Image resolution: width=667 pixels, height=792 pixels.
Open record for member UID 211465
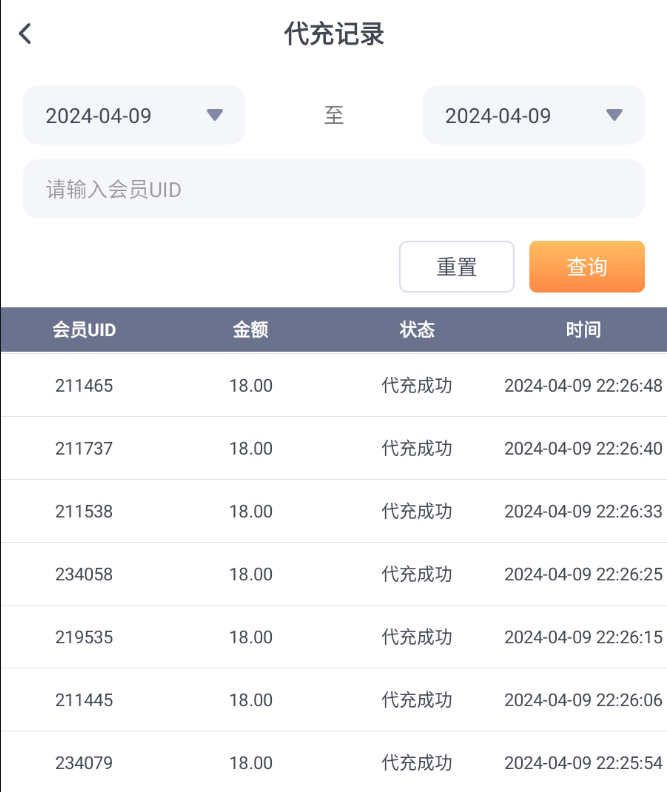[x=84, y=386]
